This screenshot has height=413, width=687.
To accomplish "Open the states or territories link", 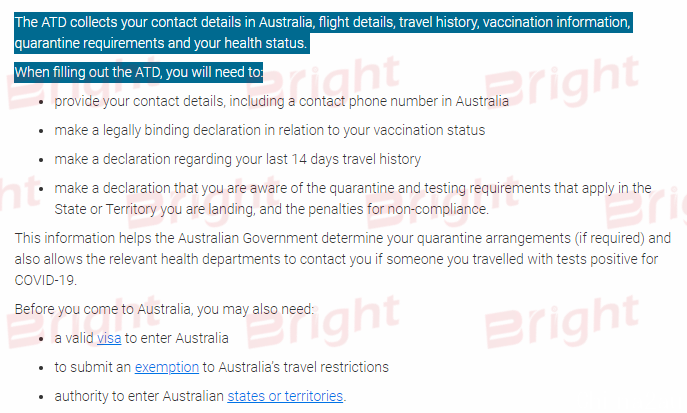I will point(285,396).
